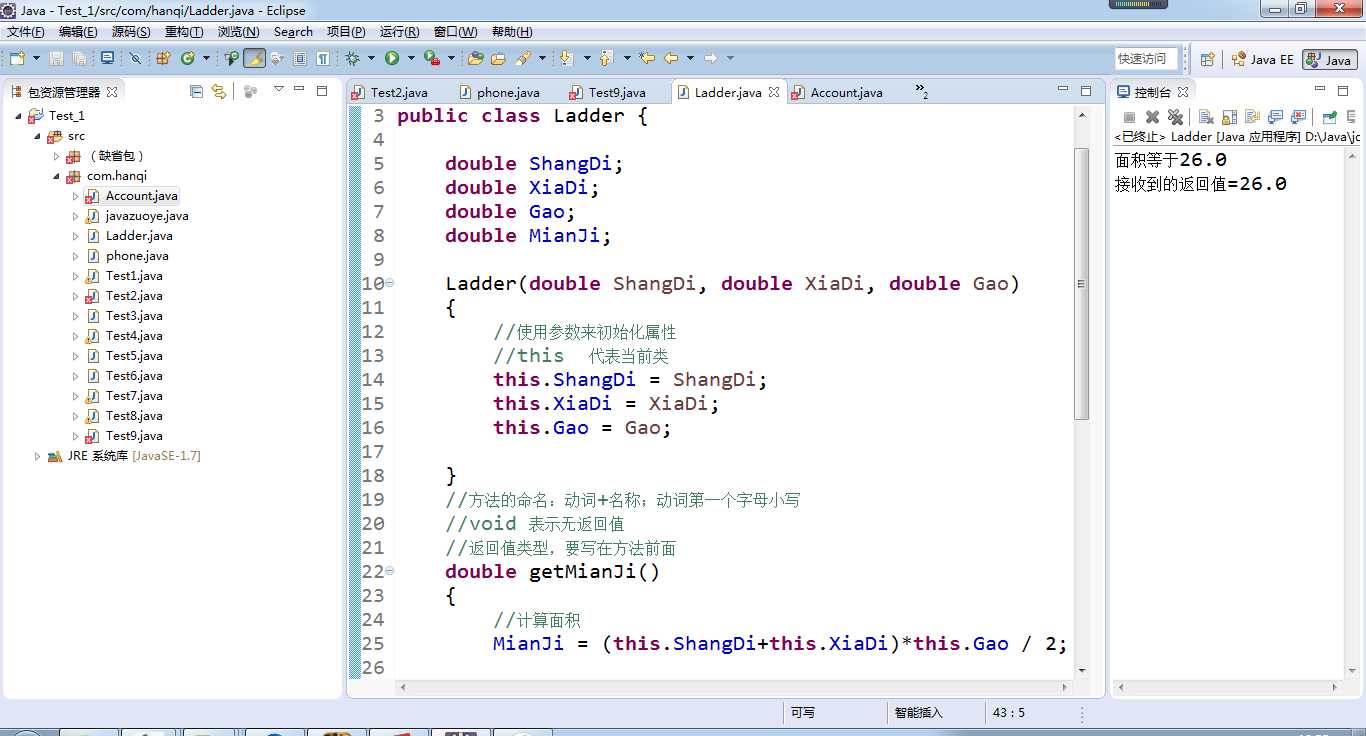Open External Tools dropdown arrow
This screenshot has width=1366, height=736.
tap(451, 58)
